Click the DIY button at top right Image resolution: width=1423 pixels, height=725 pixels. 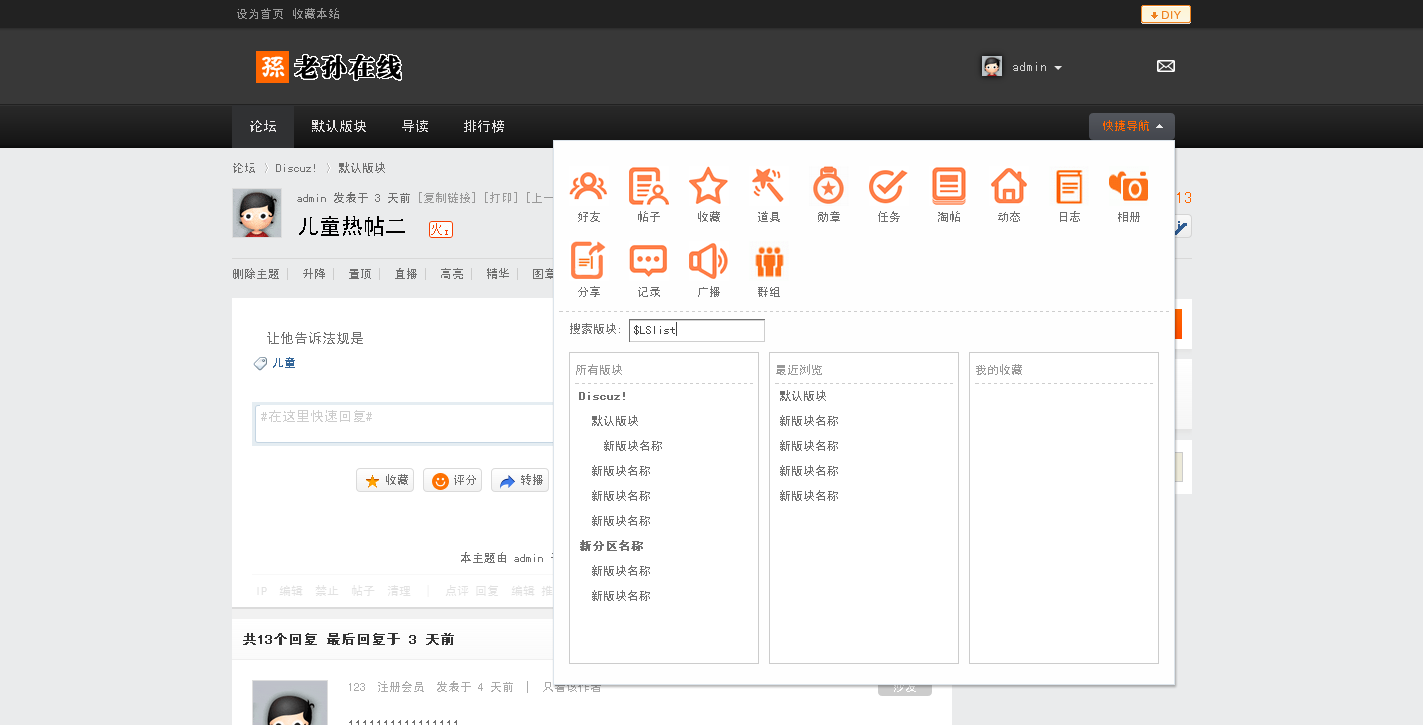click(x=1166, y=15)
